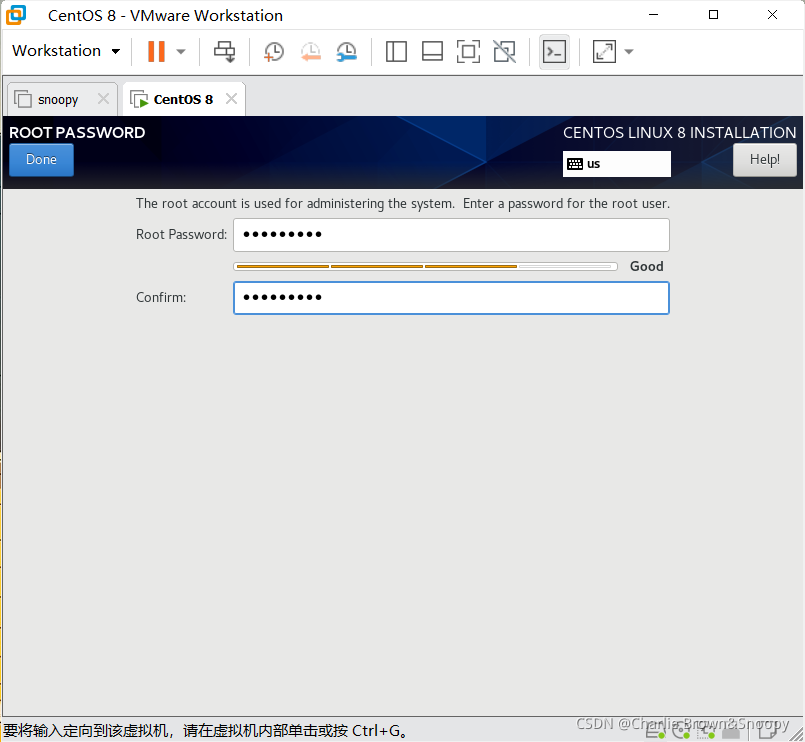This screenshot has width=805, height=742.
Task: Expand the power options arrow beside pause
Action: [x=181, y=51]
